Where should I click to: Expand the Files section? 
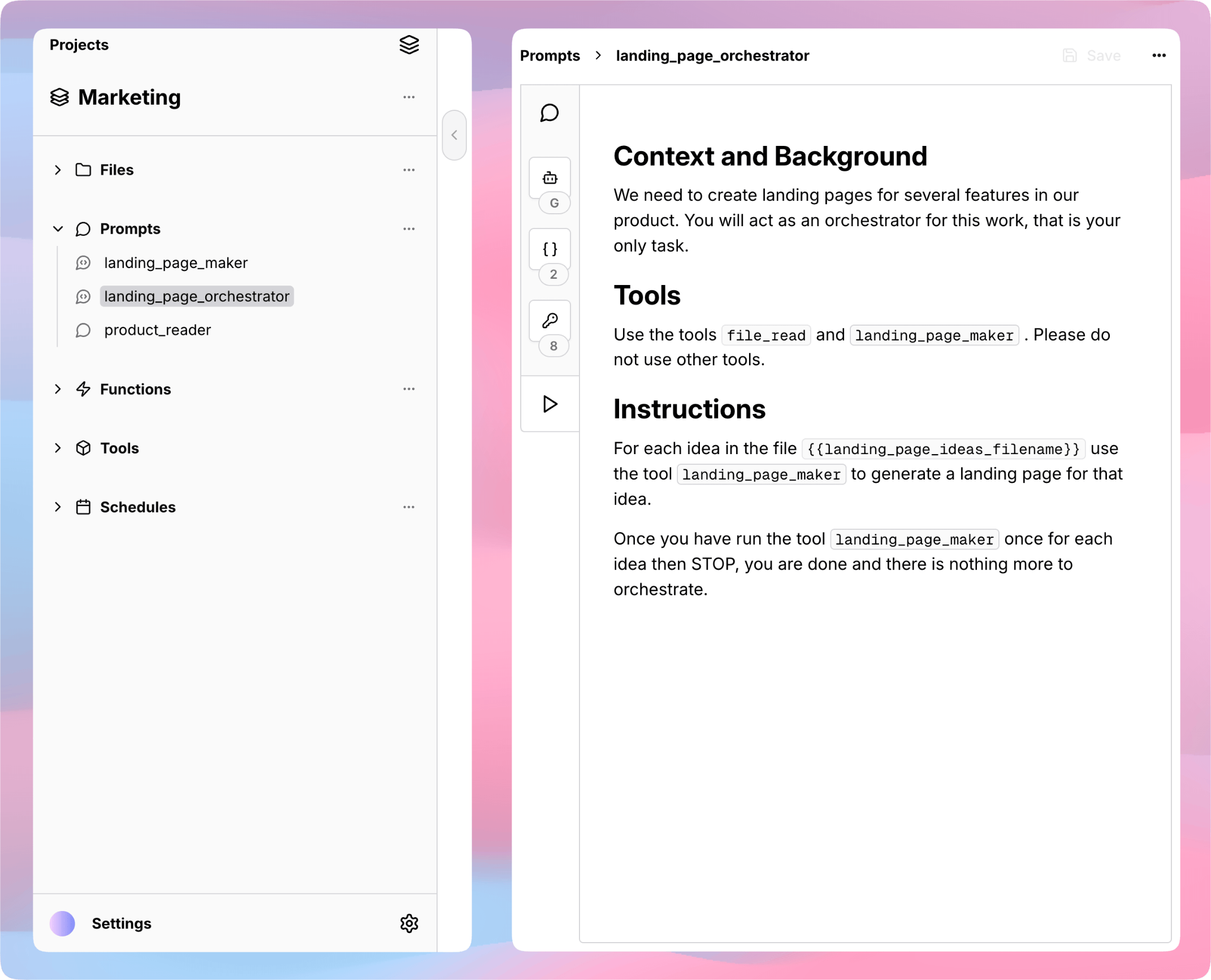57,170
